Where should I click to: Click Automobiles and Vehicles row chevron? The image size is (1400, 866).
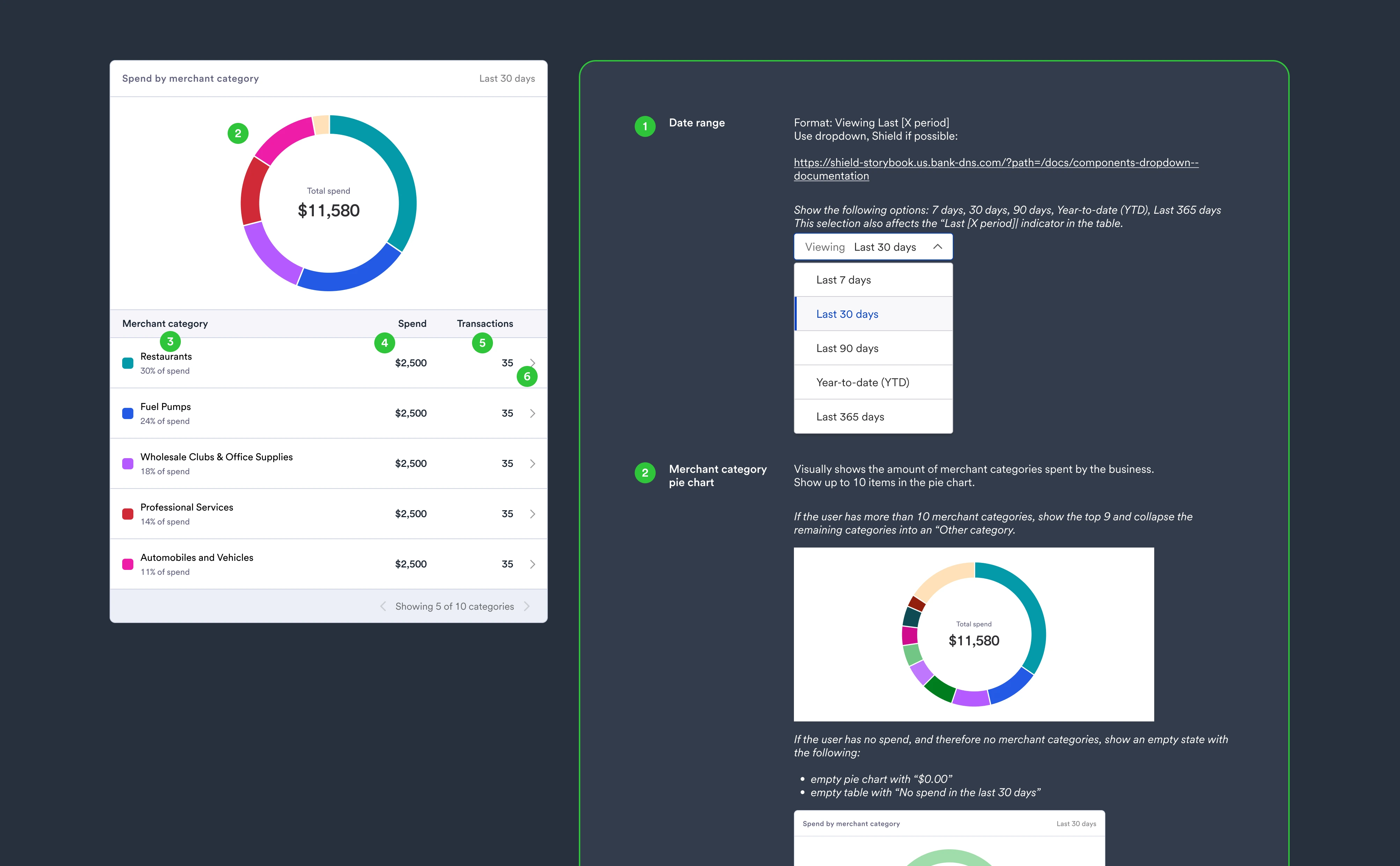tap(532, 564)
